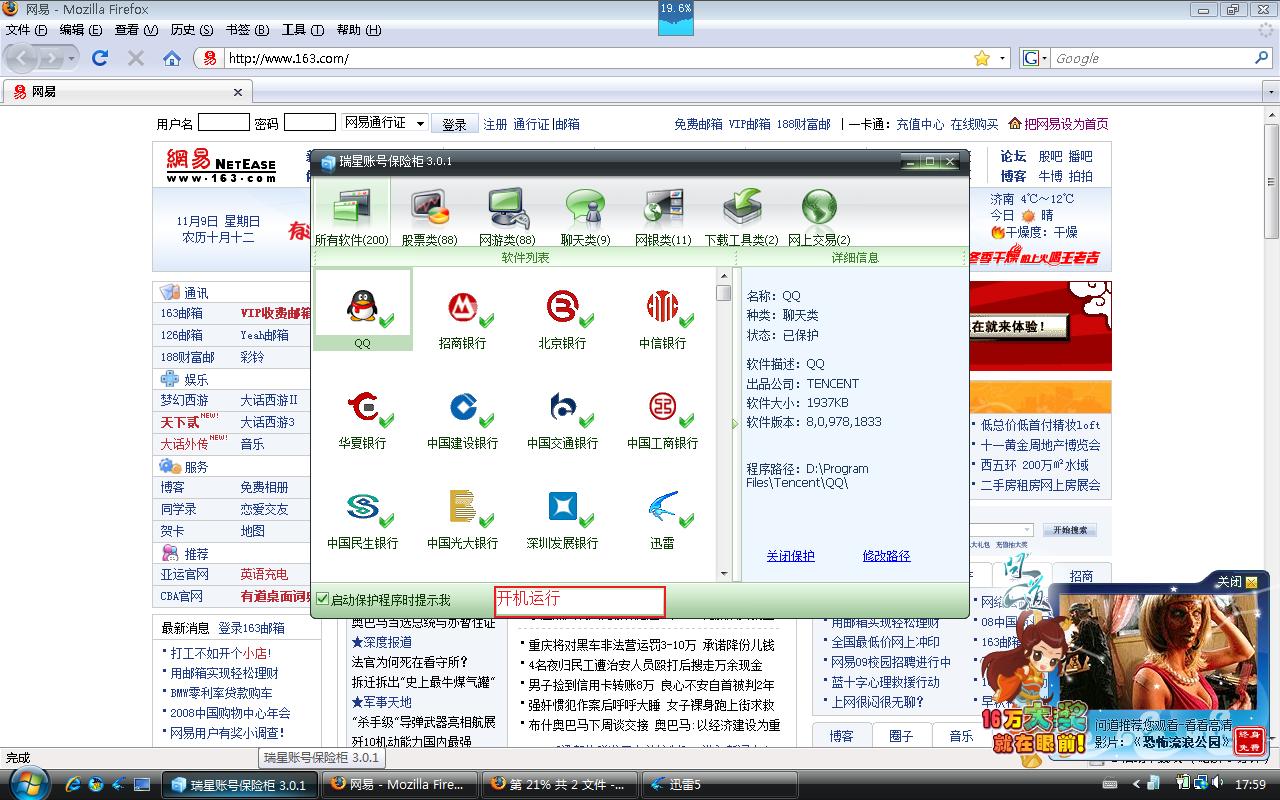1280x800 pixels.
Task: Click Firefox's reload page icon
Action: click(100, 58)
